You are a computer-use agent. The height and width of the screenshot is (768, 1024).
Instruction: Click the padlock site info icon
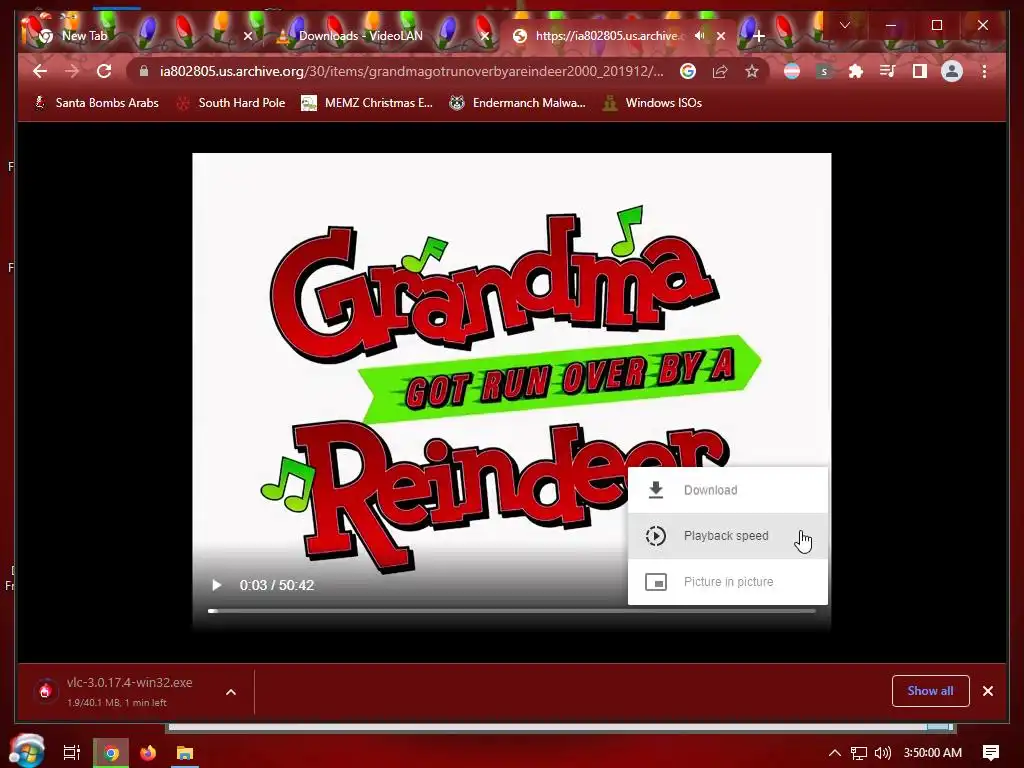point(144,71)
